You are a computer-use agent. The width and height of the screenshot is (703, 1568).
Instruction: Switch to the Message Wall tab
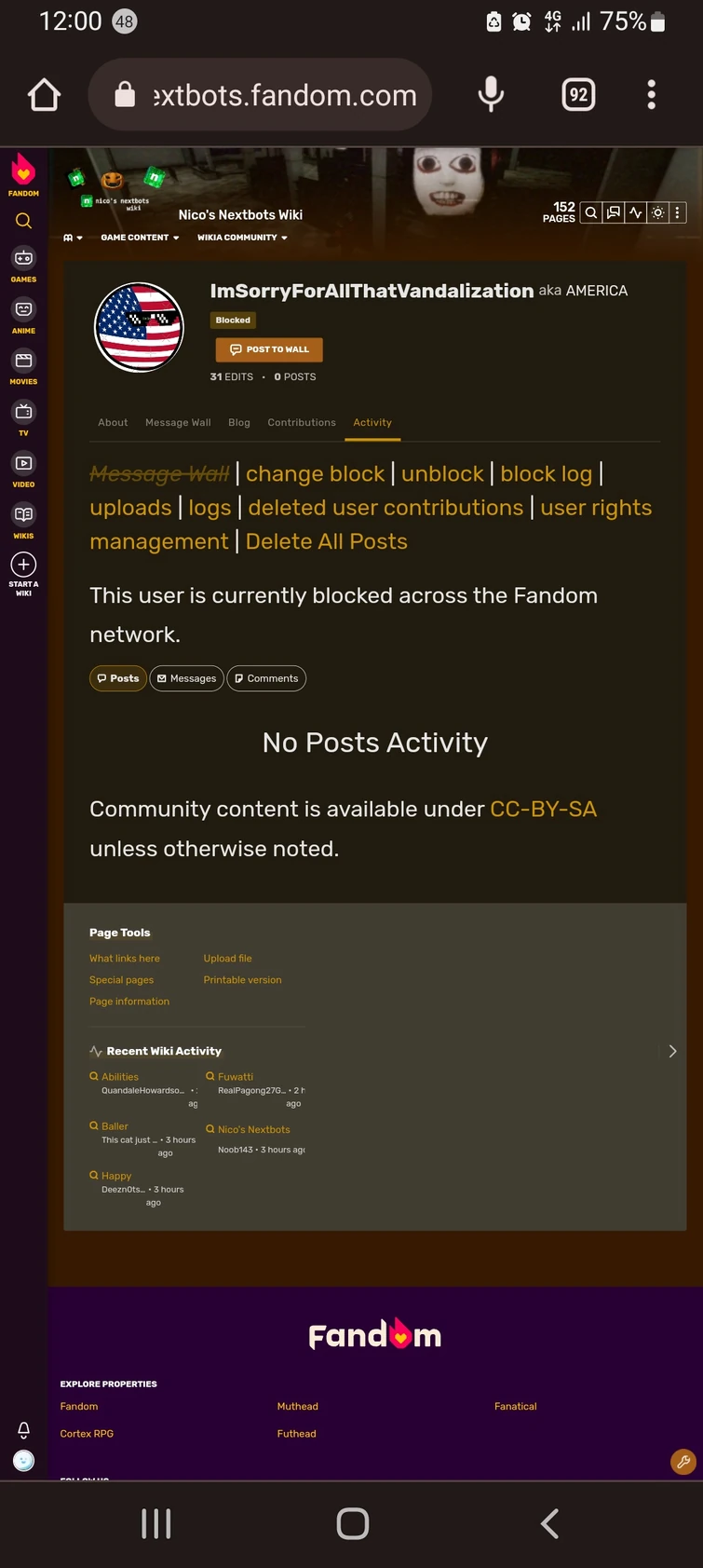point(178,422)
